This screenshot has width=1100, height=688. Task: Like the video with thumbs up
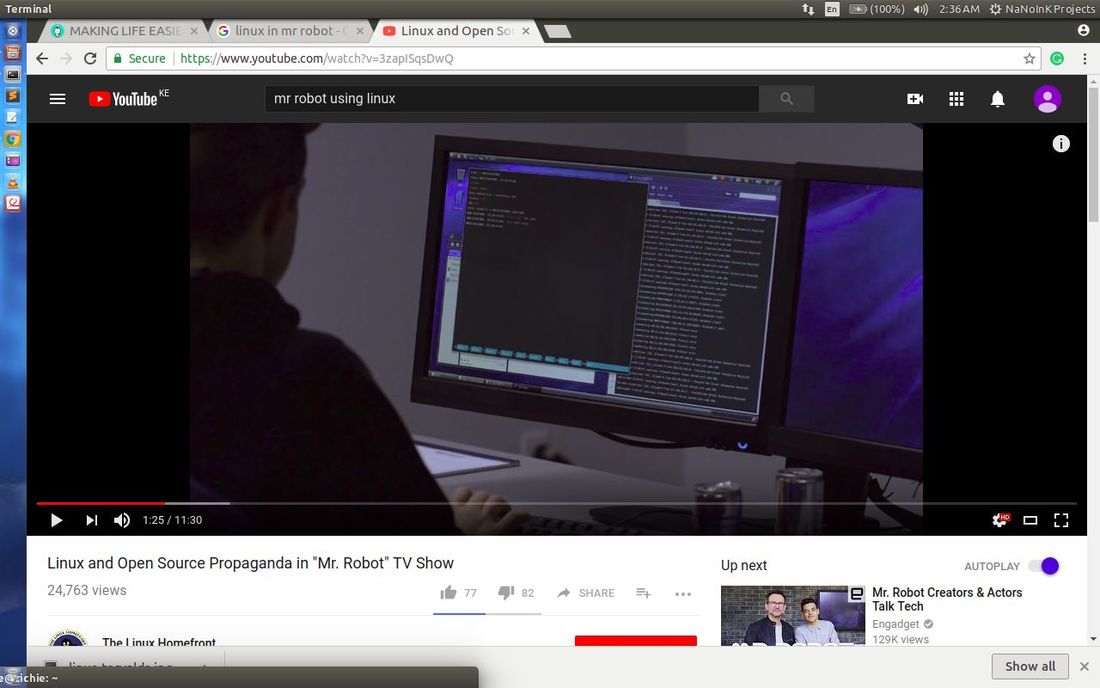coord(448,592)
